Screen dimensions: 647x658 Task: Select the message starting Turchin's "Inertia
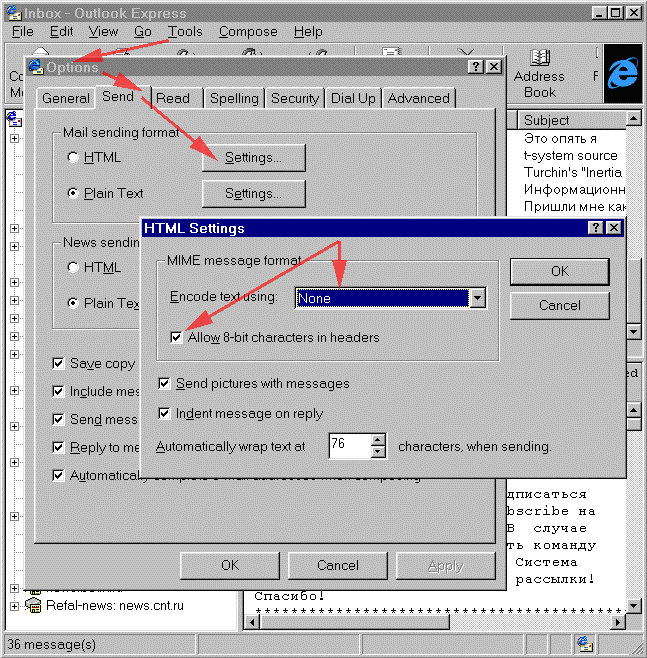[573, 172]
